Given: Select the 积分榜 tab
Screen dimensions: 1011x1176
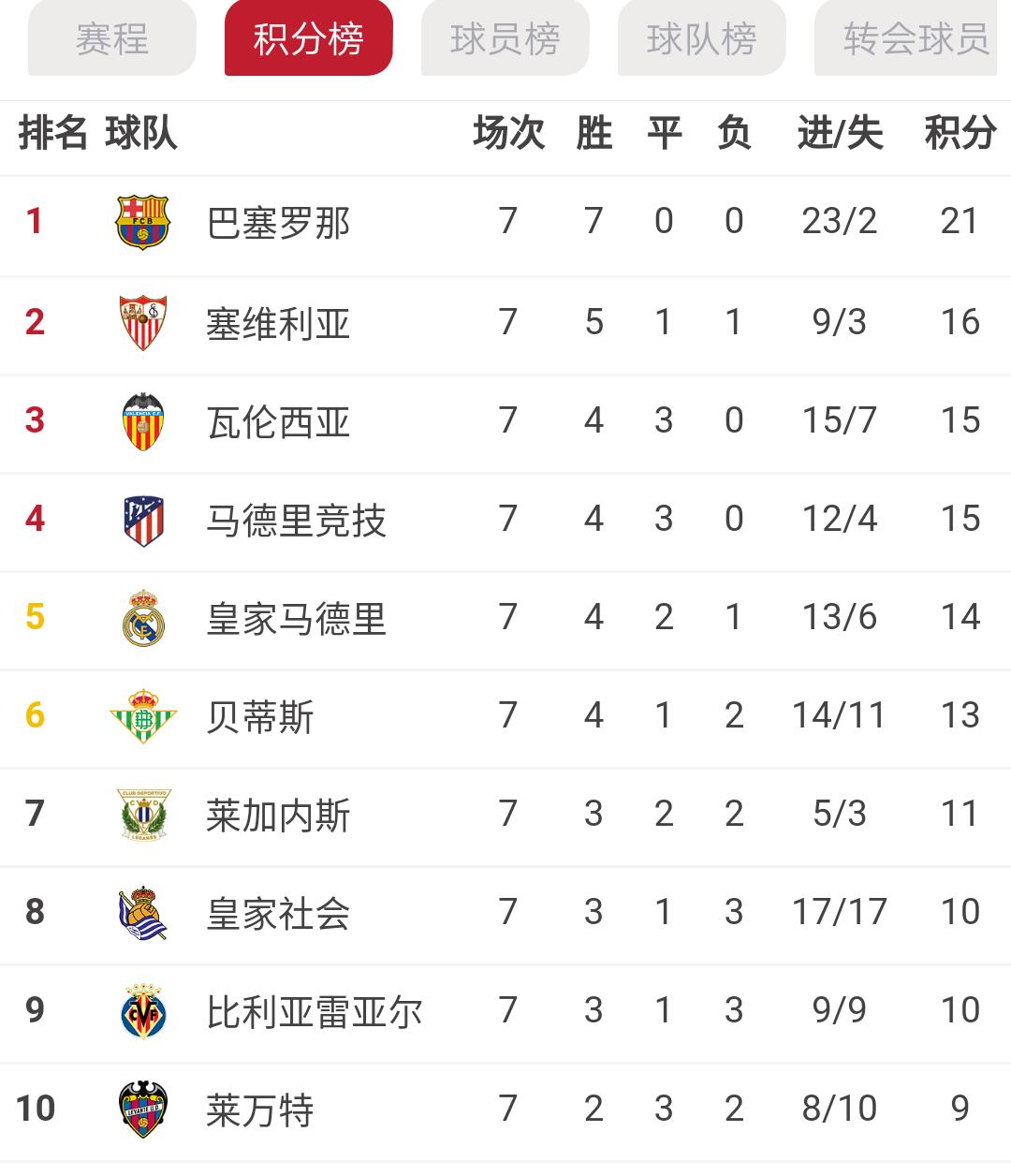Looking at the screenshot, I should 308,40.
